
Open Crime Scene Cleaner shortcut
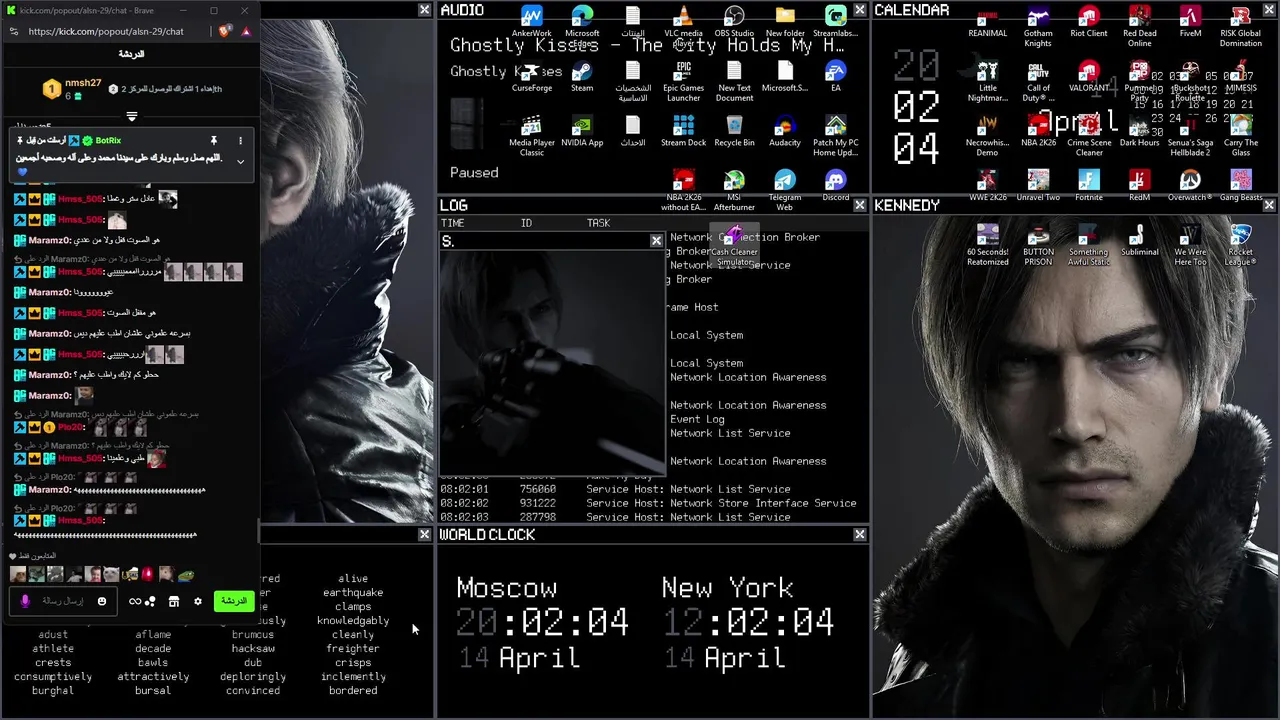click(x=1089, y=136)
